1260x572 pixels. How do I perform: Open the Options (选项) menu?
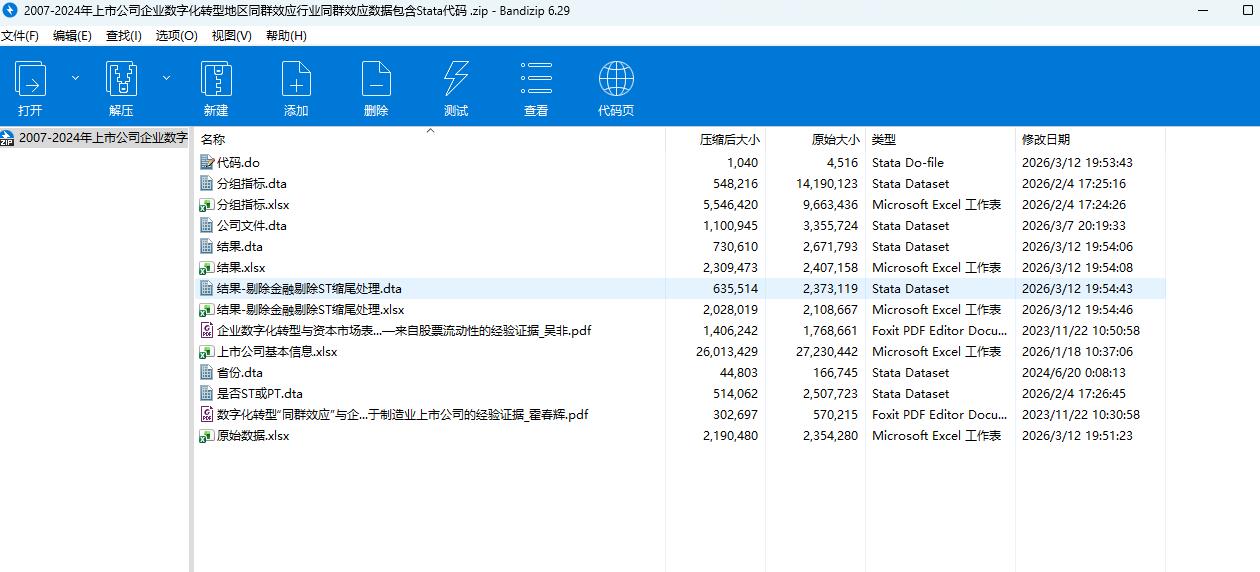pyautogui.click(x=176, y=35)
